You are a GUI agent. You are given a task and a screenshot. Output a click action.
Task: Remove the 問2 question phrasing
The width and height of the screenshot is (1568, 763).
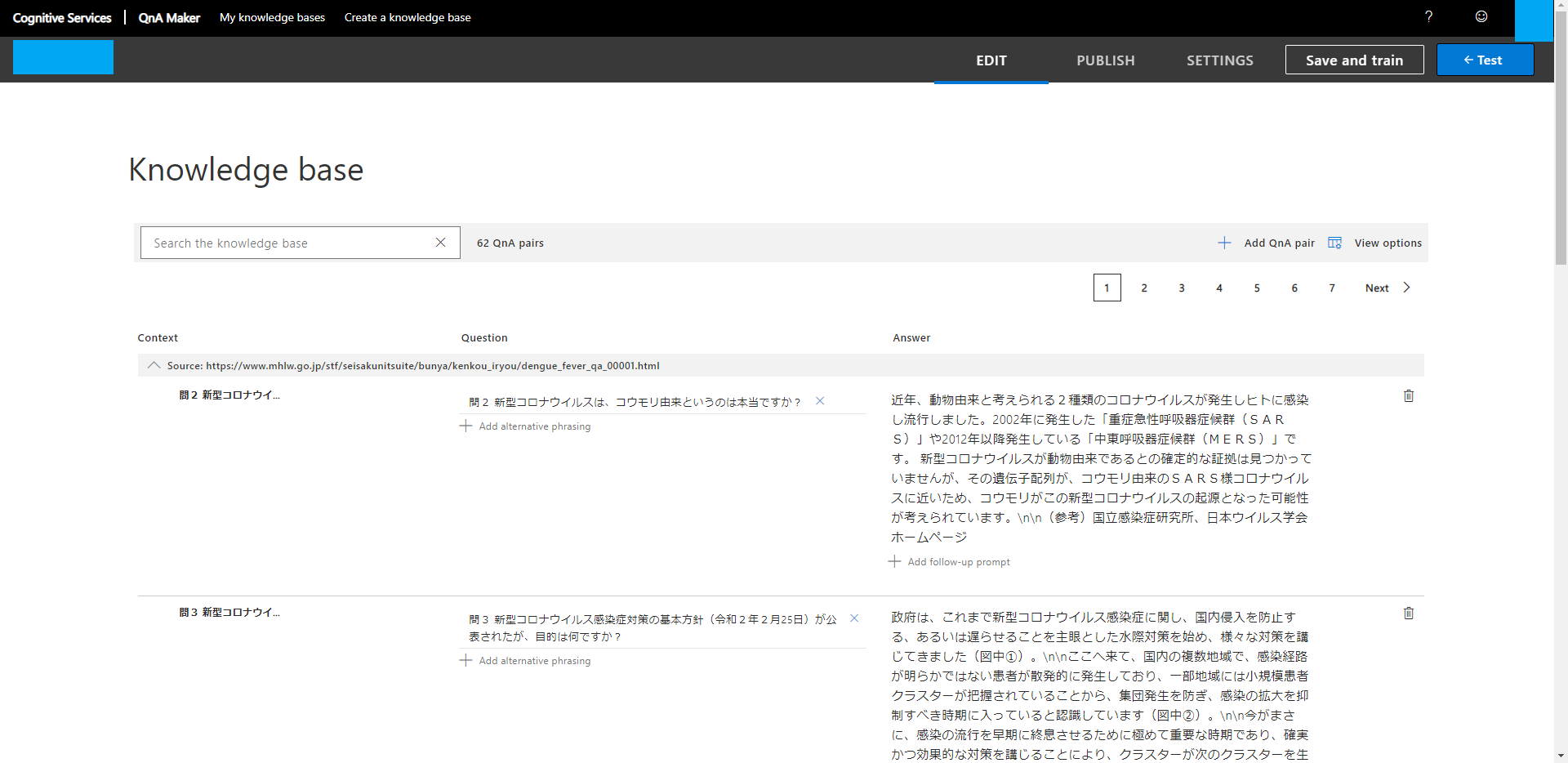point(820,401)
